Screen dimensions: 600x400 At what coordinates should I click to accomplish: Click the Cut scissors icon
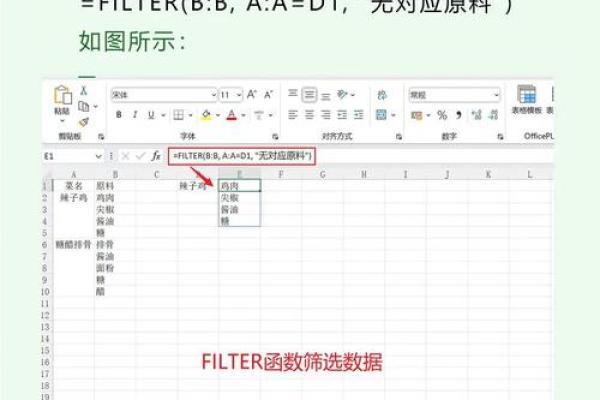pos(84,91)
